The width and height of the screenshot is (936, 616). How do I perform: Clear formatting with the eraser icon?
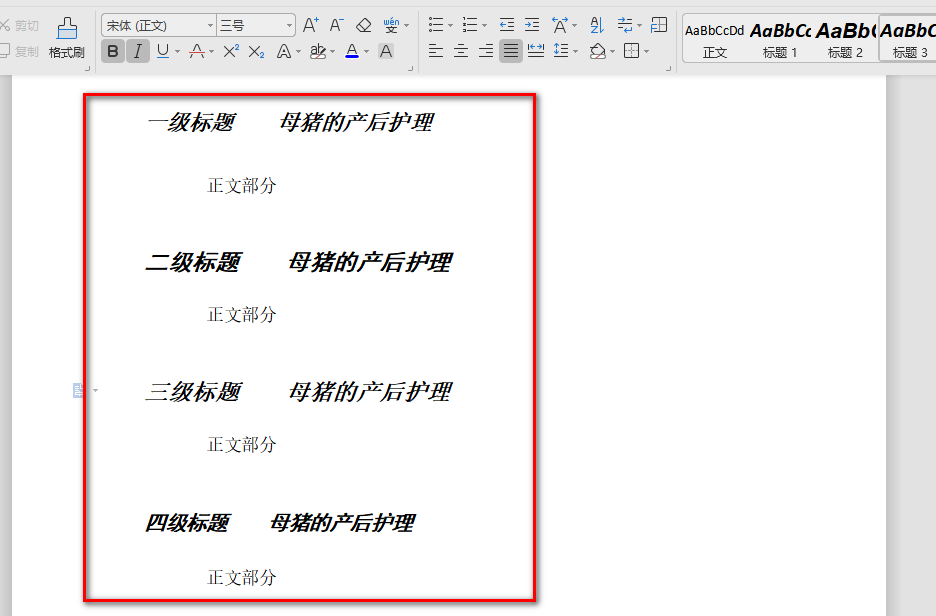point(364,26)
